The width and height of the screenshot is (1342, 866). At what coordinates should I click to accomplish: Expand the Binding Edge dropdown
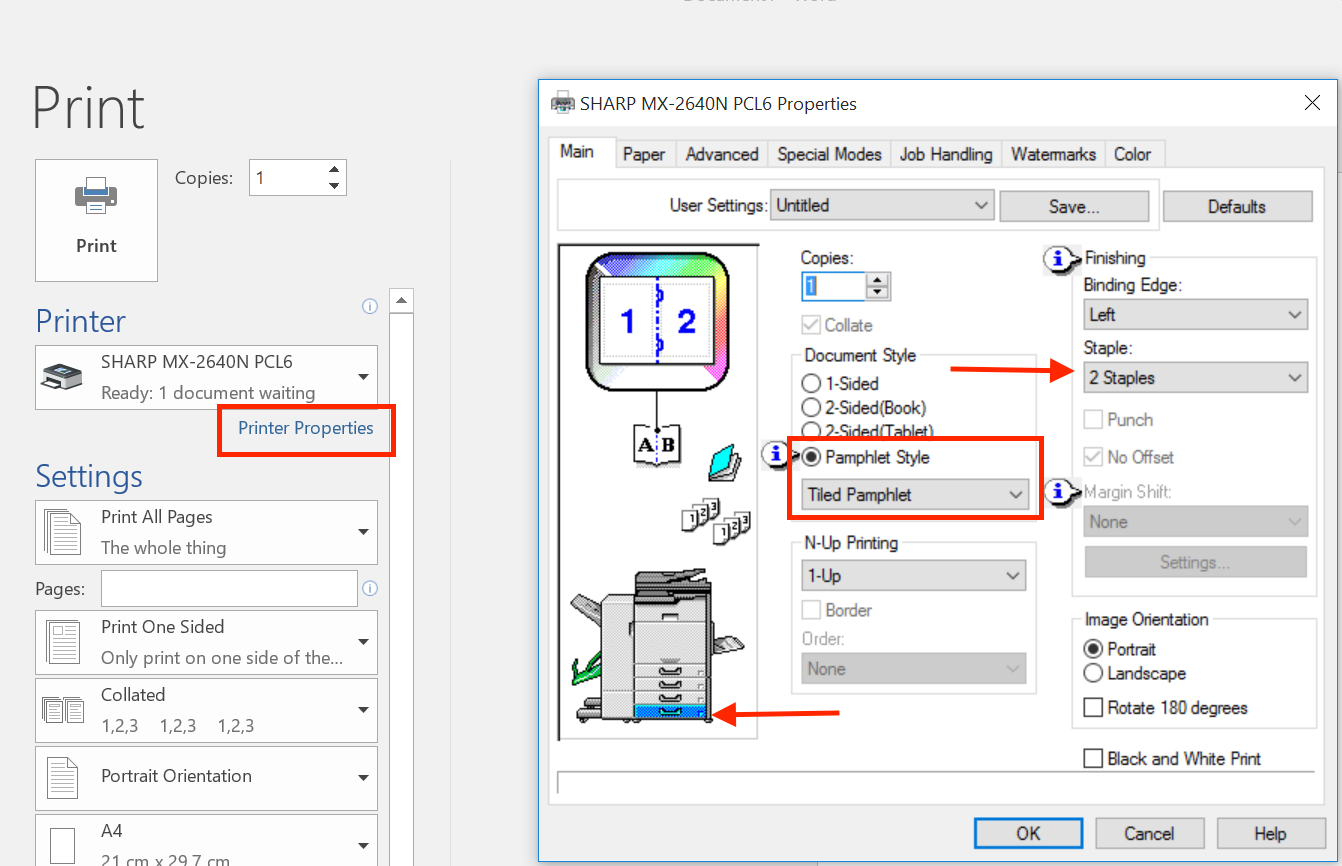click(1194, 315)
